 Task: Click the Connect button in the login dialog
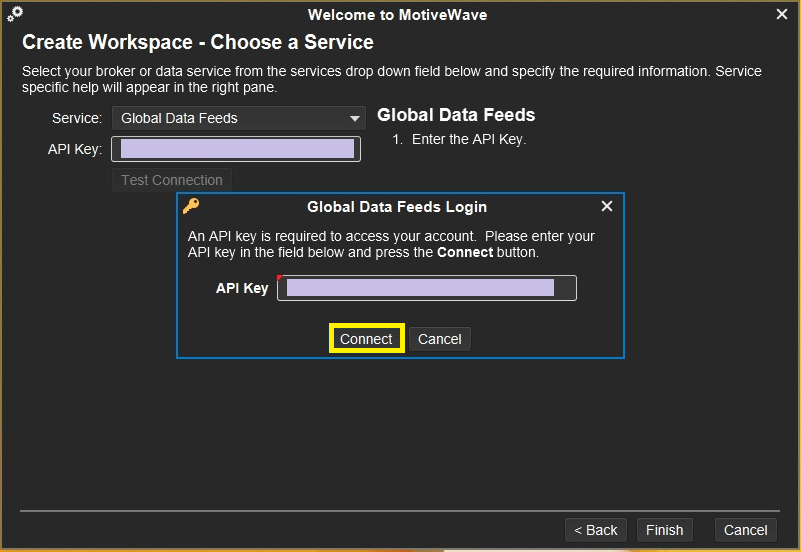point(366,339)
